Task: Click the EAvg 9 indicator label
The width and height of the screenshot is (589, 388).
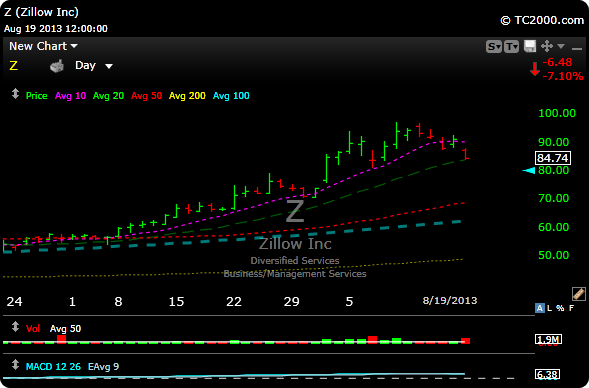Action: [103, 367]
